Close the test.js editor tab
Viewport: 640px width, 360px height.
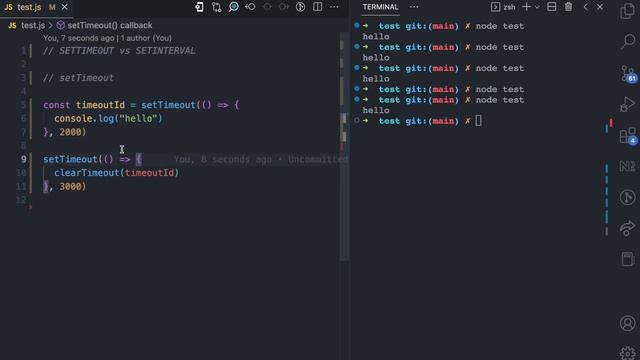(64, 7)
